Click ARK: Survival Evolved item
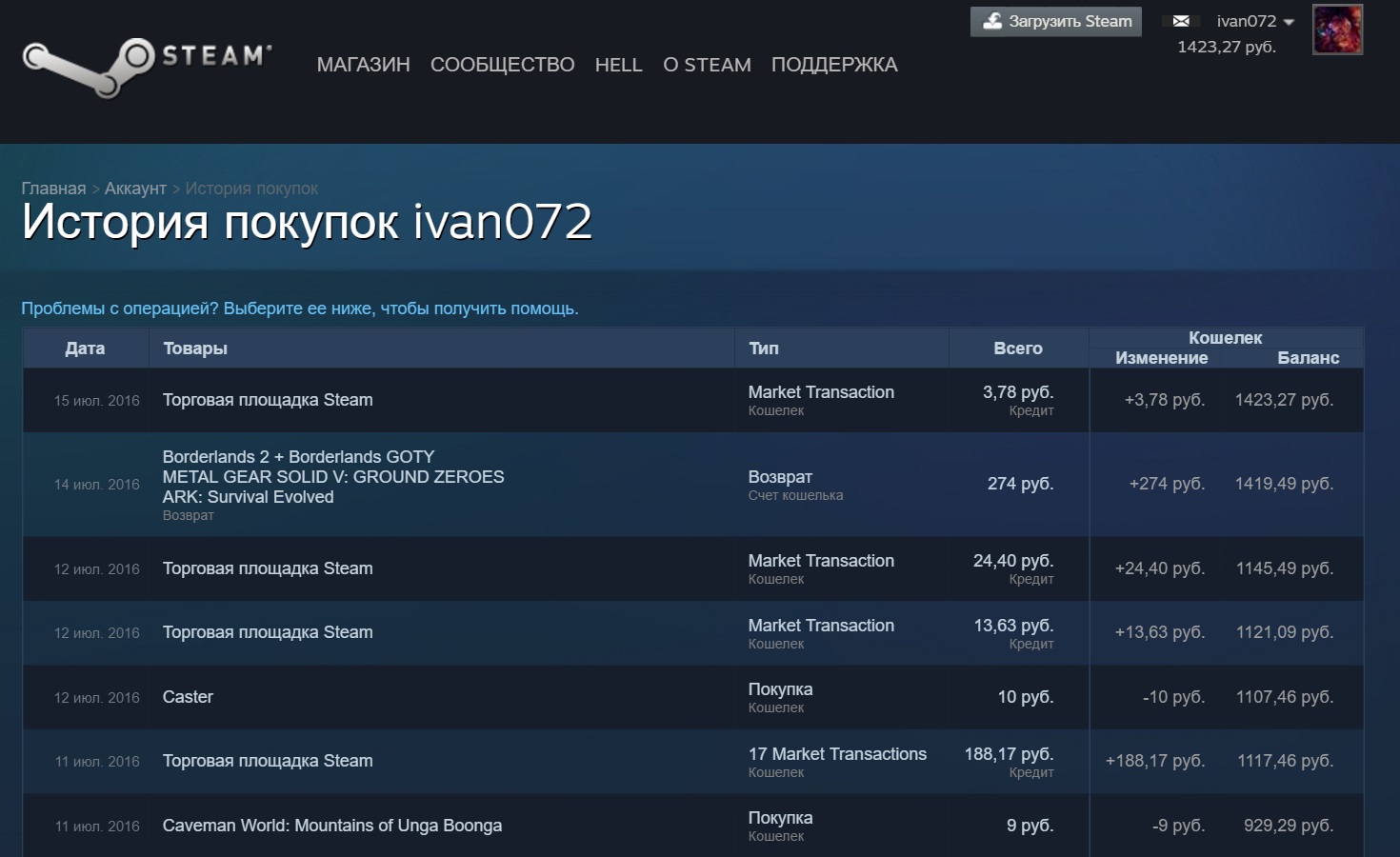 click(248, 497)
